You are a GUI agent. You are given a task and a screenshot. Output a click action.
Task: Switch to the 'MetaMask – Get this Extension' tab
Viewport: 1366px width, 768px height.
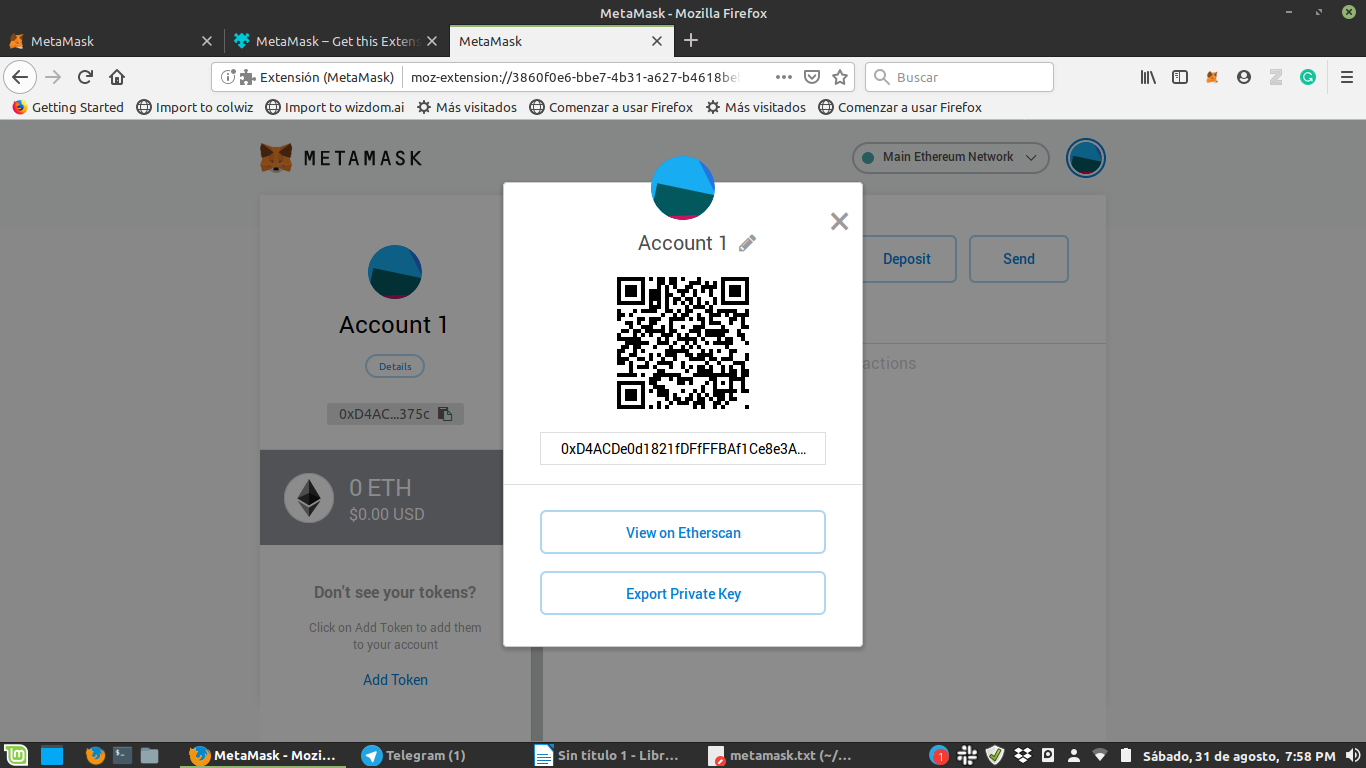(335, 41)
